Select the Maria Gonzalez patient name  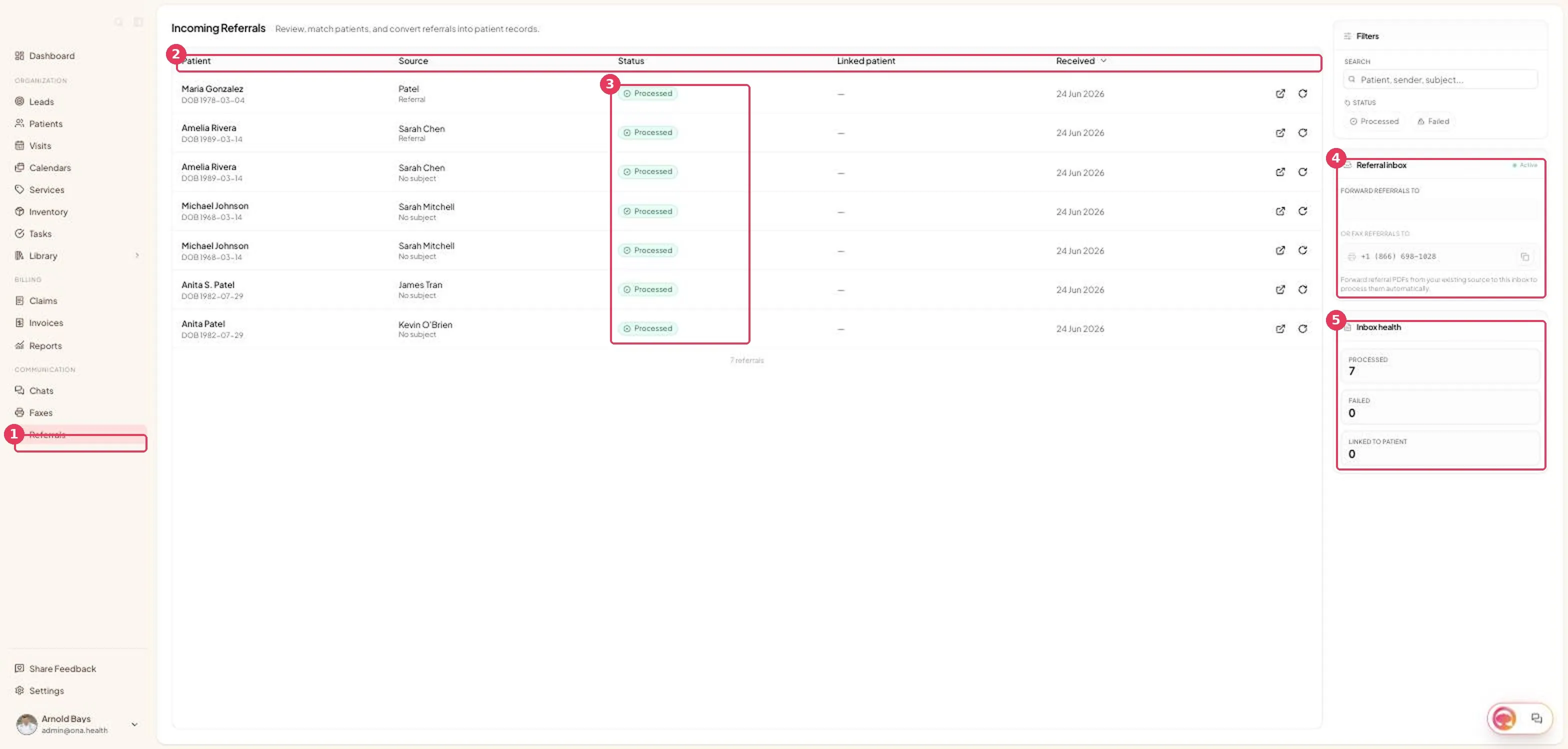point(212,89)
